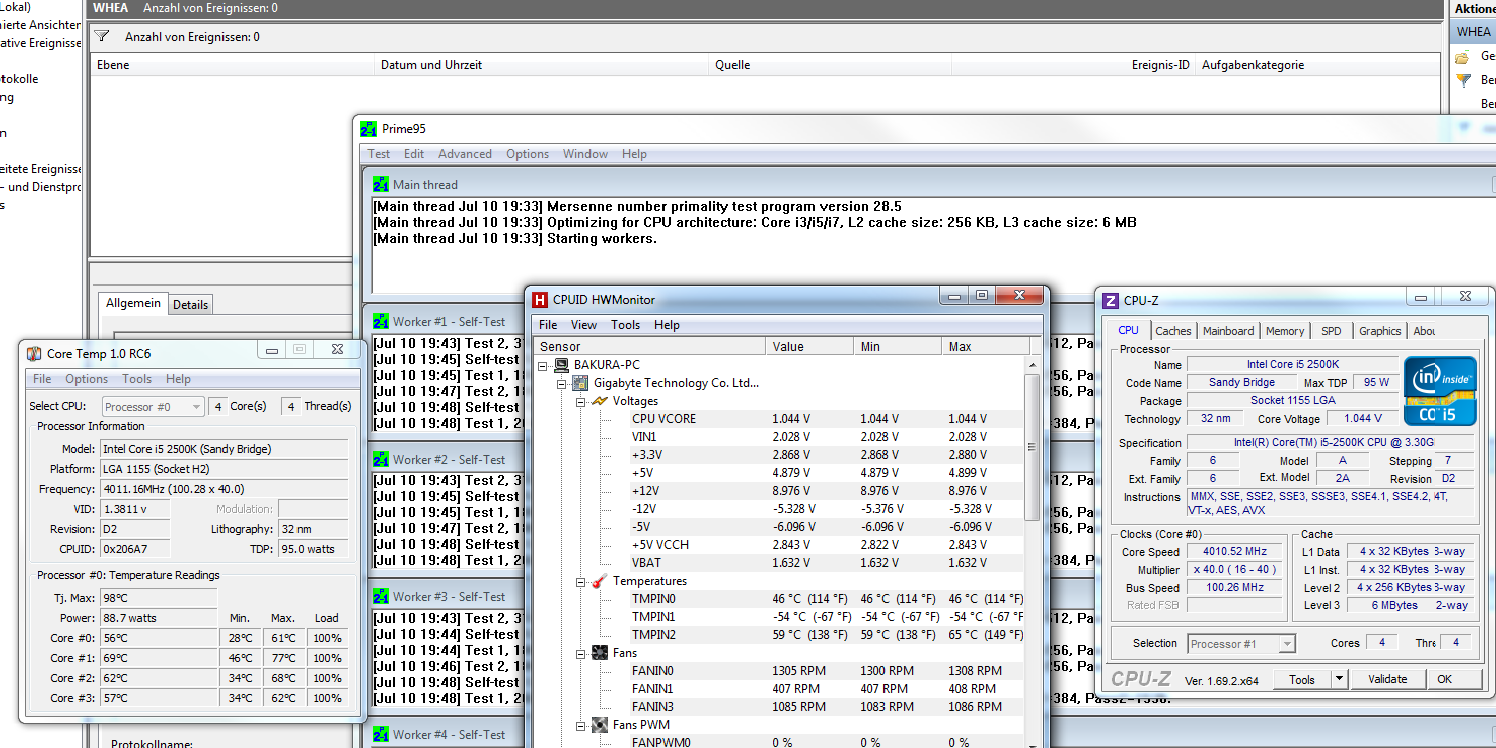Click the Worker #2 Self-Test window icon
The width and height of the screenshot is (1496, 748).
pos(380,459)
